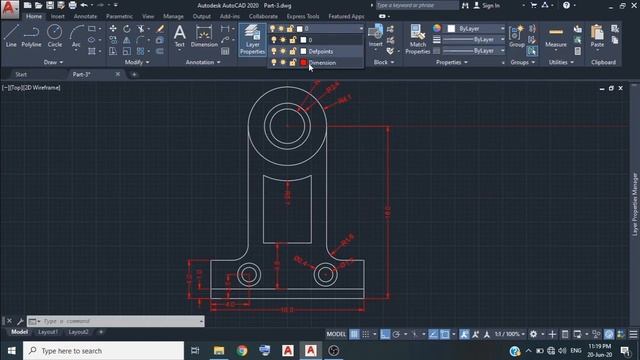Click the Match Properties tool
Screen dimensions: 640x360
418,39
